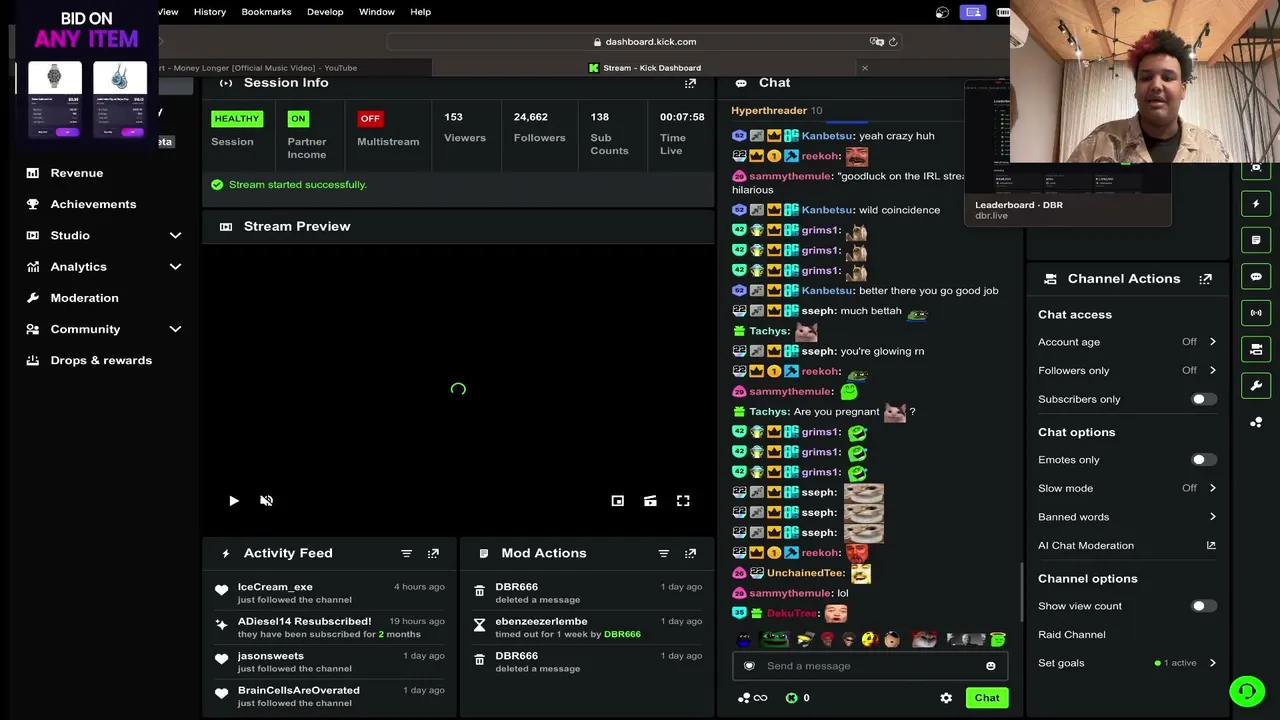Open the Revenue page

coord(77,173)
